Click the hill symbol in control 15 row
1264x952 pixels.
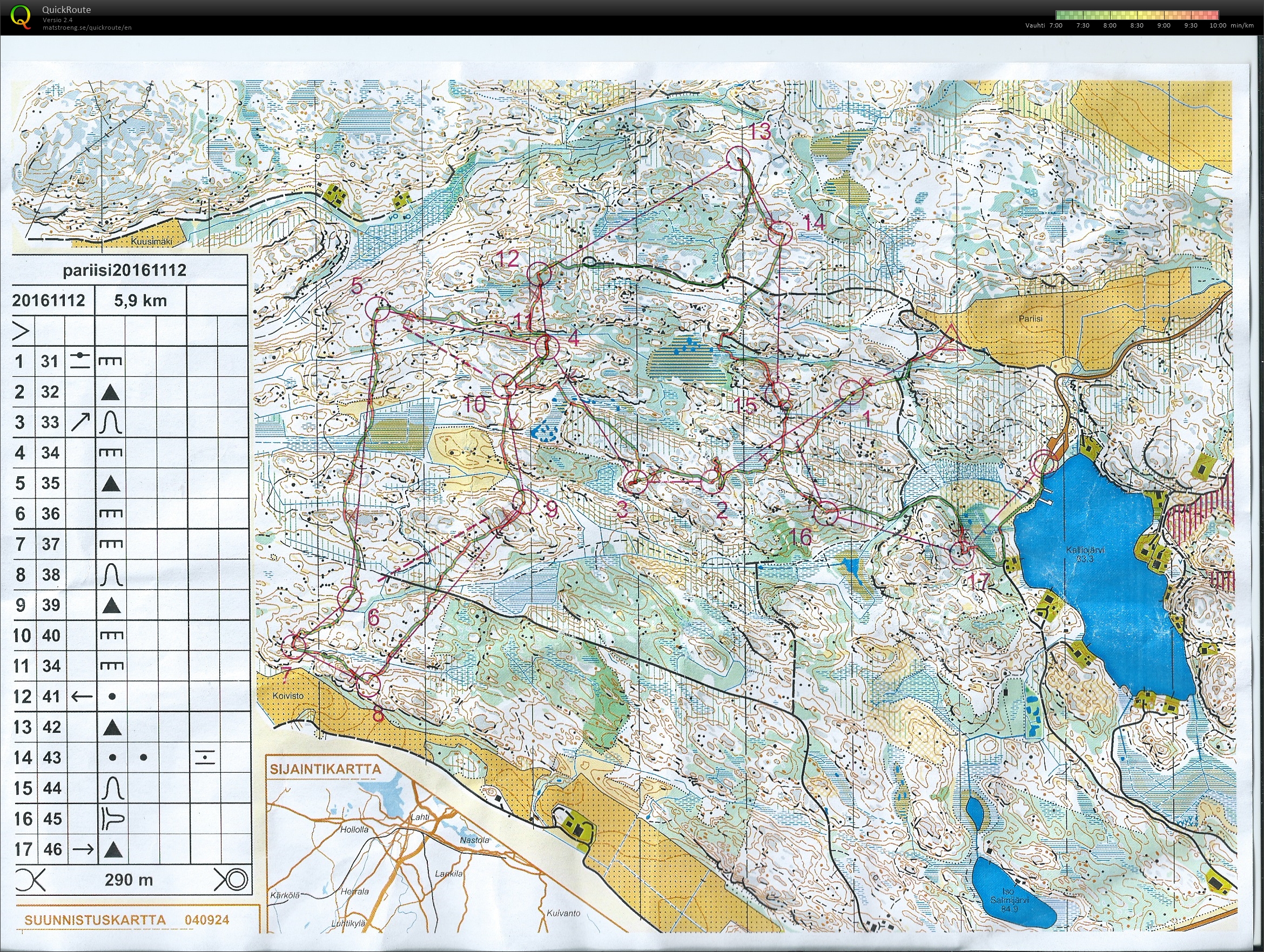click(112, 788)
